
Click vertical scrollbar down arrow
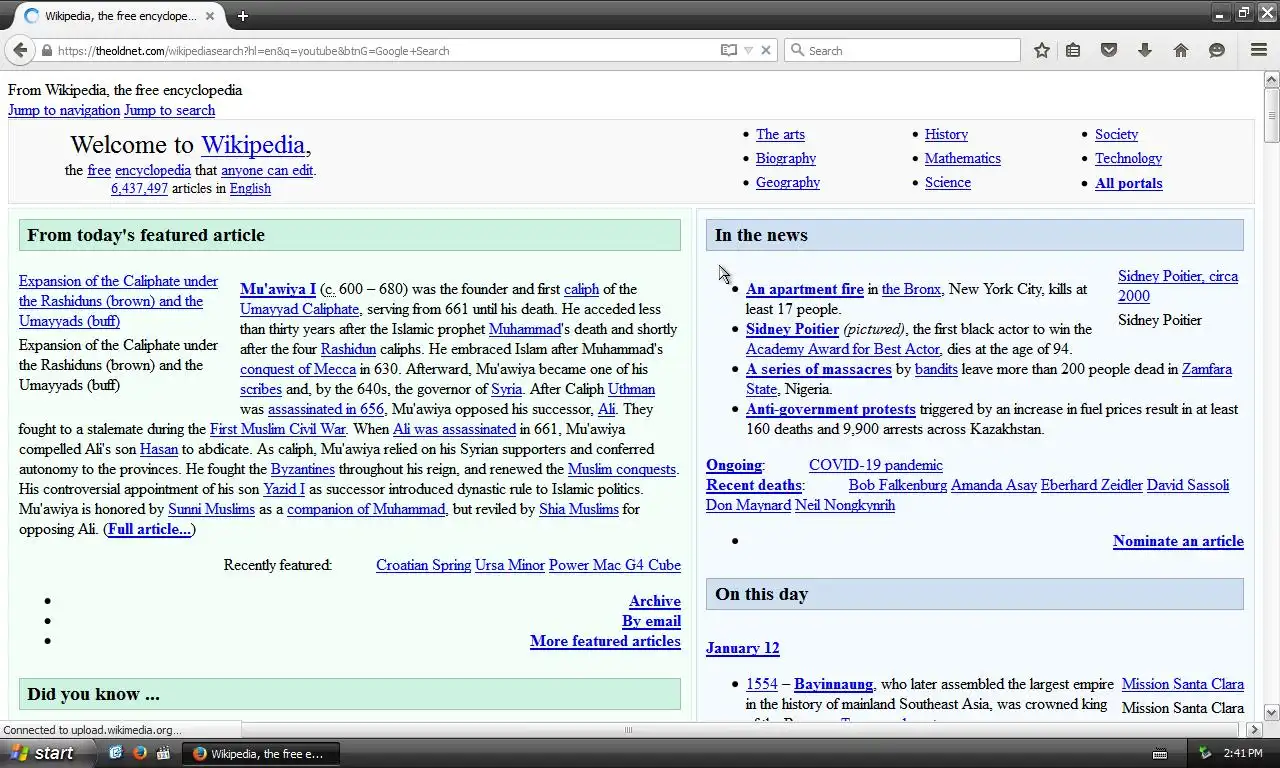click(x=1271, y=713)
